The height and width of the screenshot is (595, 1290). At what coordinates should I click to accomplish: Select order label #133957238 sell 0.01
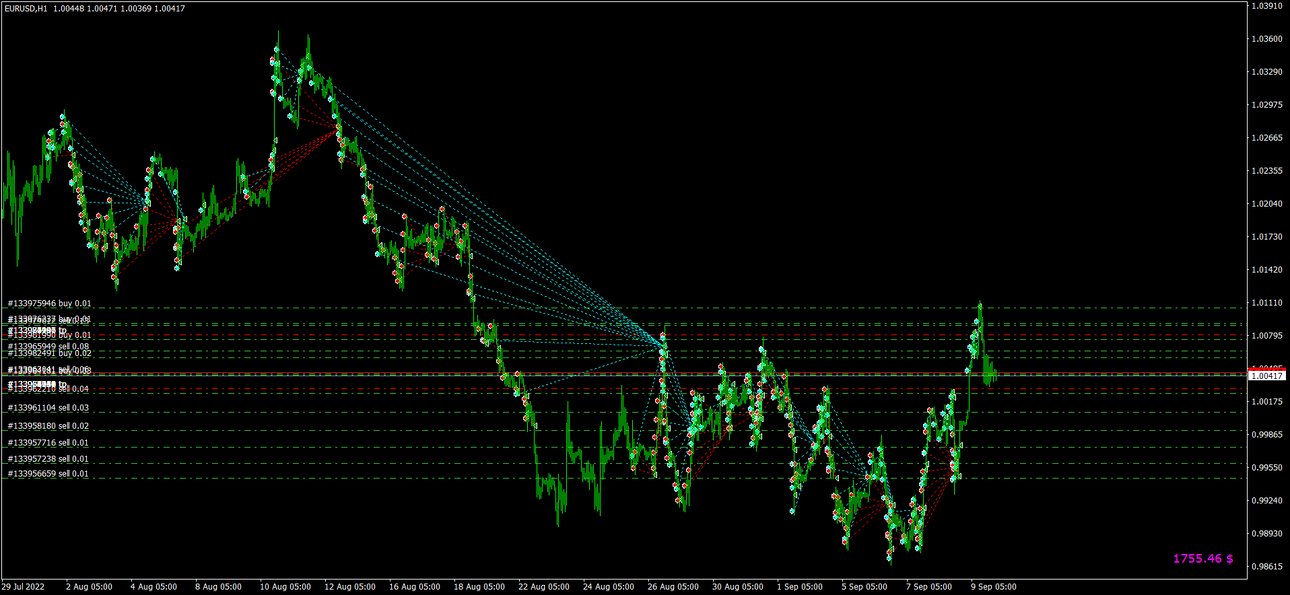click(x=50, y=459)
